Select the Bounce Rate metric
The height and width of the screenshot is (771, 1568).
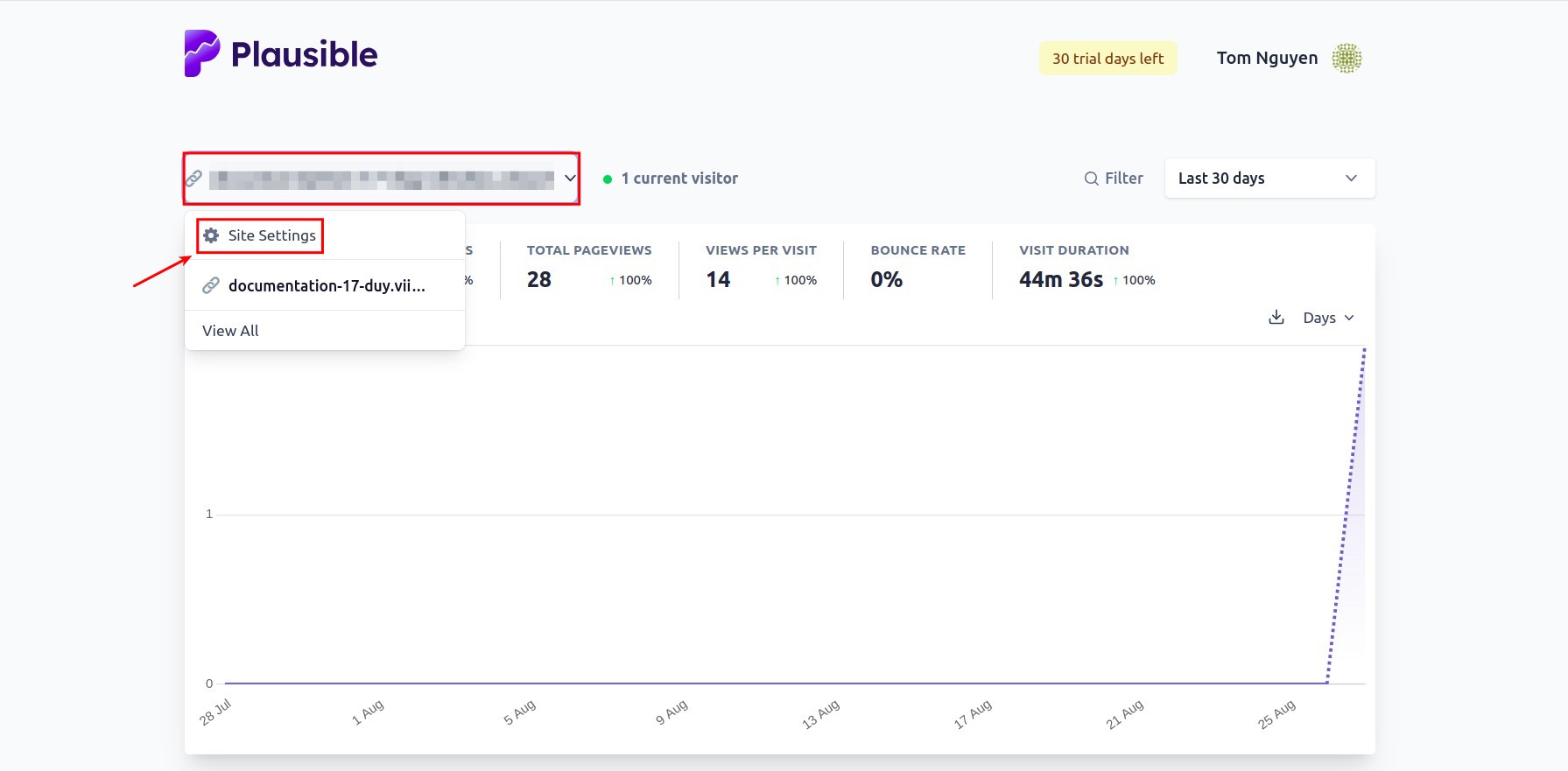pos(917,267)
